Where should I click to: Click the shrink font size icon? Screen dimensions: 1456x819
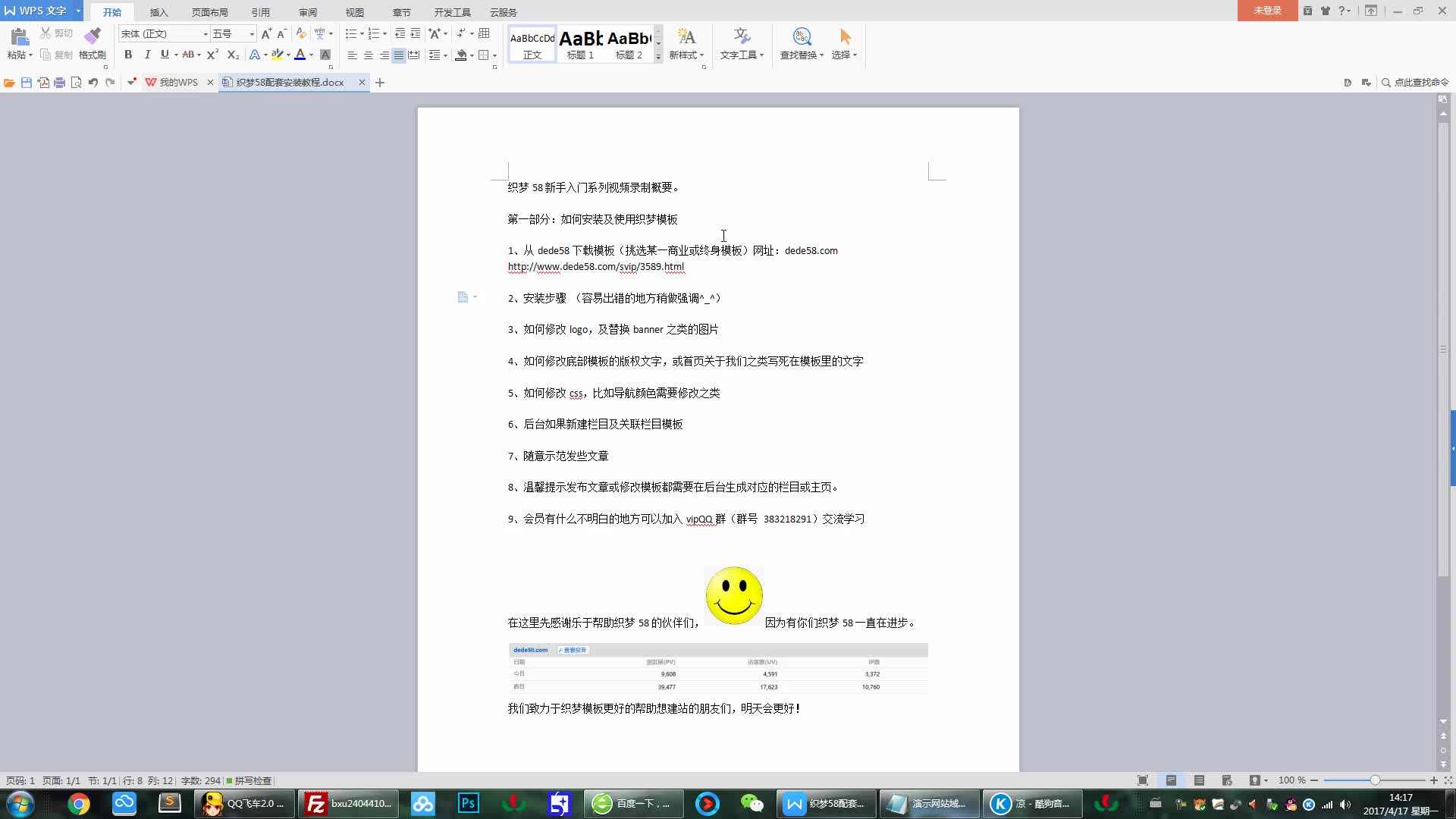[x=282, y=34]
